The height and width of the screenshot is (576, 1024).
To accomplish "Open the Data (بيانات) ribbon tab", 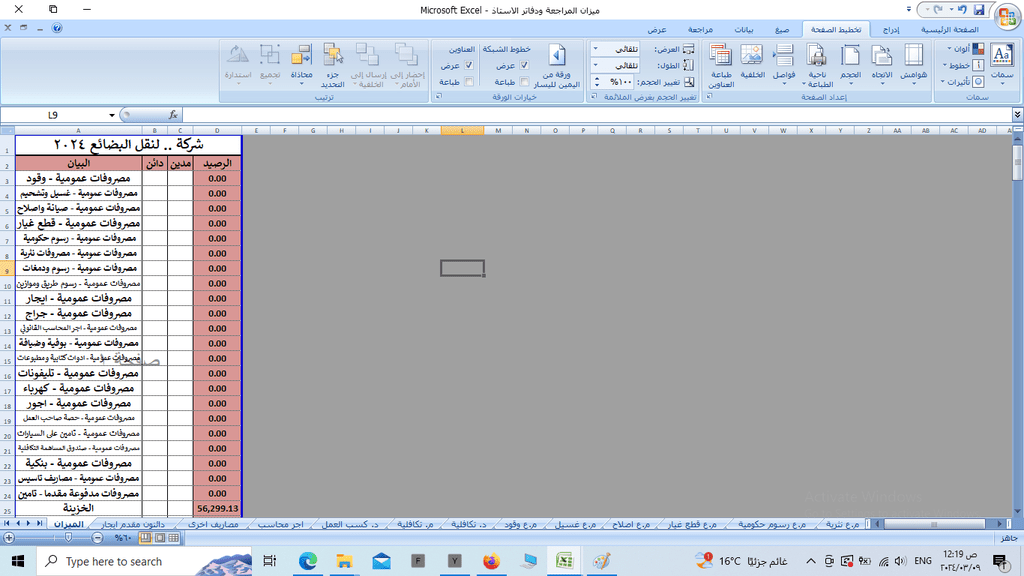I will pos(744,29).
